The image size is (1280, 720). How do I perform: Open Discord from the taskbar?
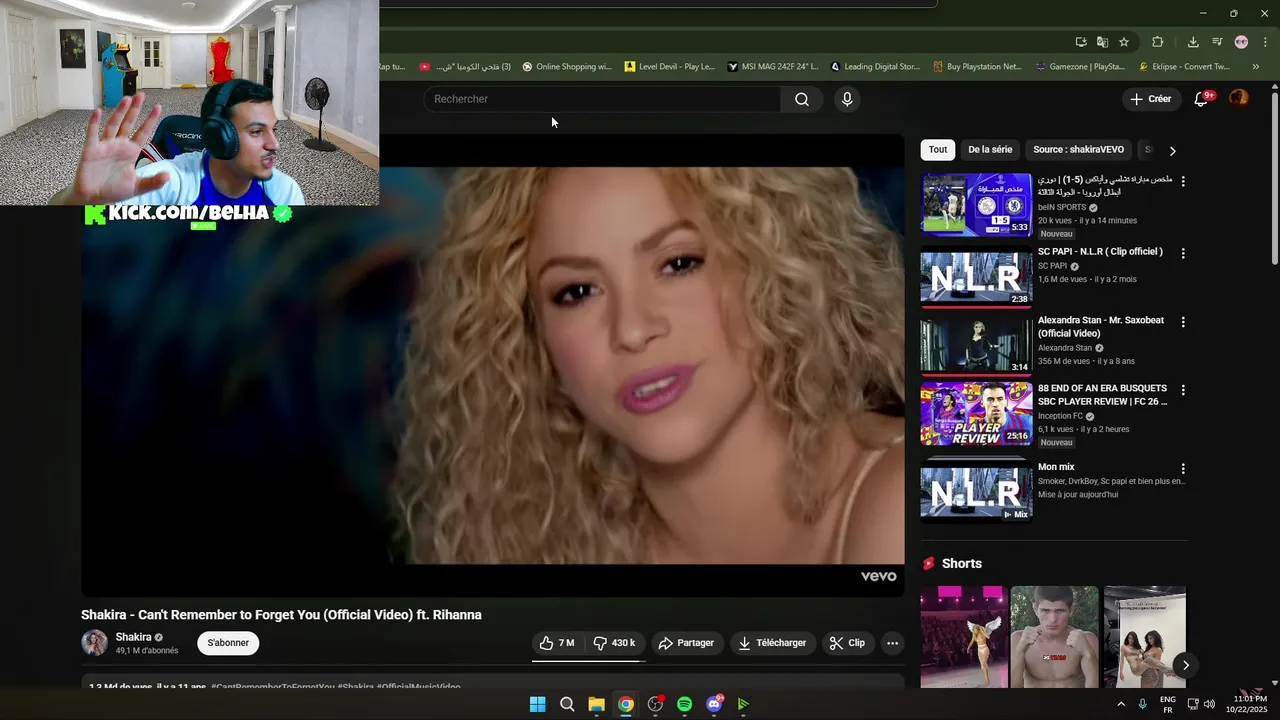[x=714, y=704]
